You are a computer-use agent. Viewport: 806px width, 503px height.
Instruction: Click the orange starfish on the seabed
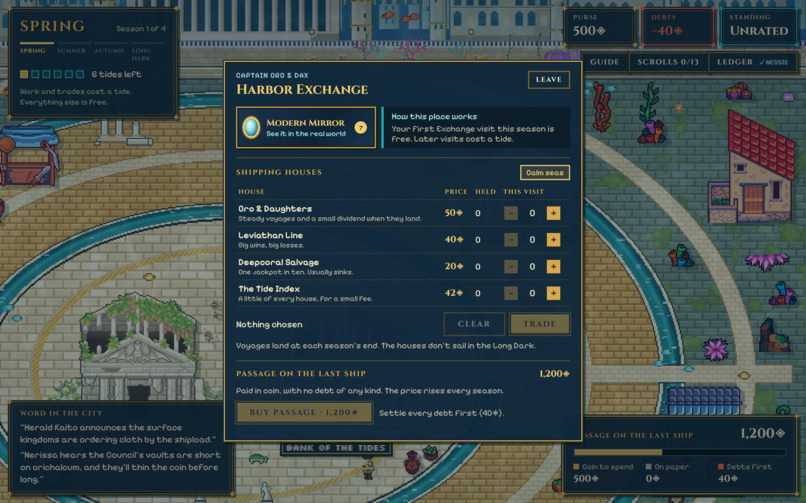pyautogui.click(x=679, y=108)
